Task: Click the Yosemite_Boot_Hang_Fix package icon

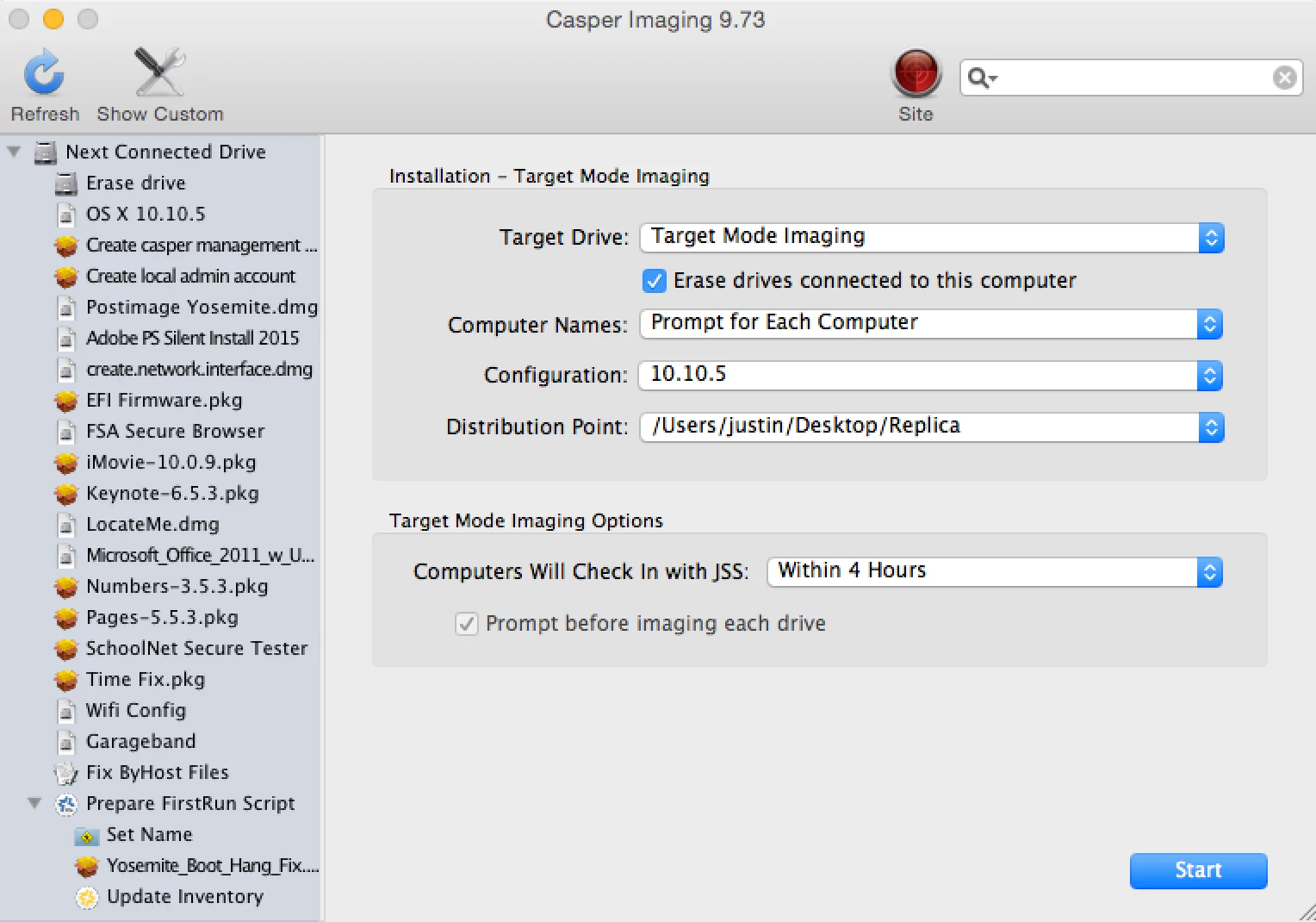Action: point(87,866)
